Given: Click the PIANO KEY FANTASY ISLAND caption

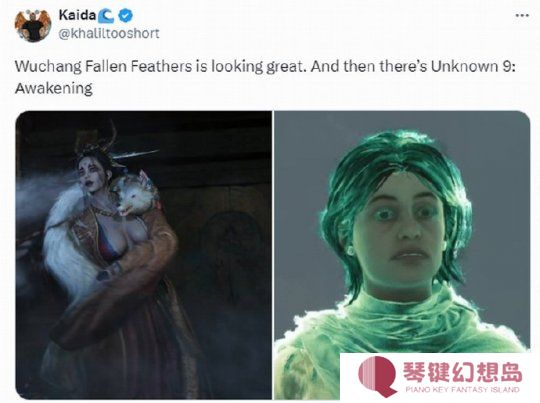Looking at the screenshot, I should 463,390.
